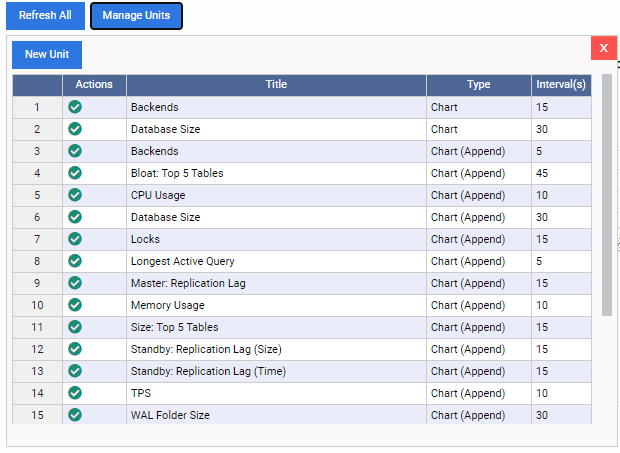Select the Standby: Replication Lag (Time) title
The width and height of the screenshot is (620, 453).
pos(208,371)
